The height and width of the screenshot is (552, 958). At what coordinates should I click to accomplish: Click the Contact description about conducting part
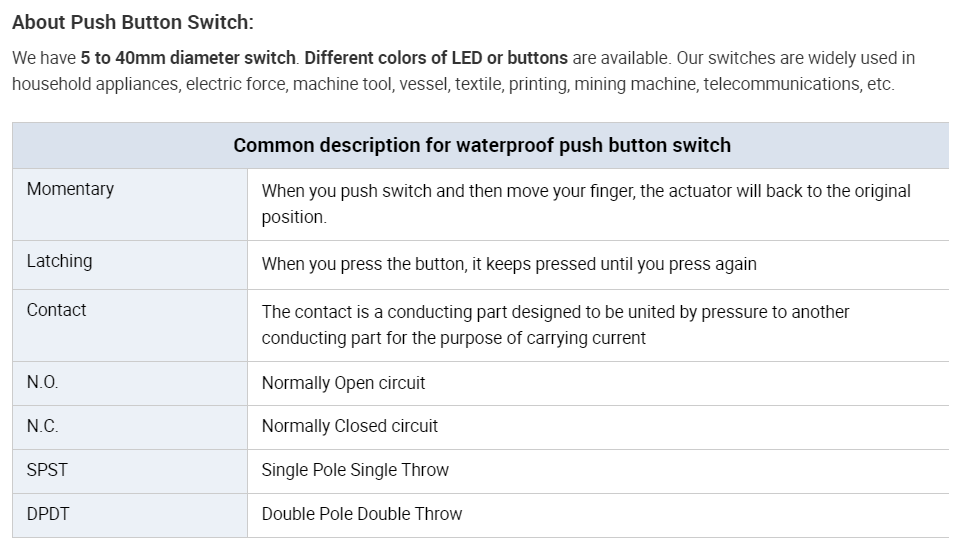pyautogui.click(x=555, y=325)
